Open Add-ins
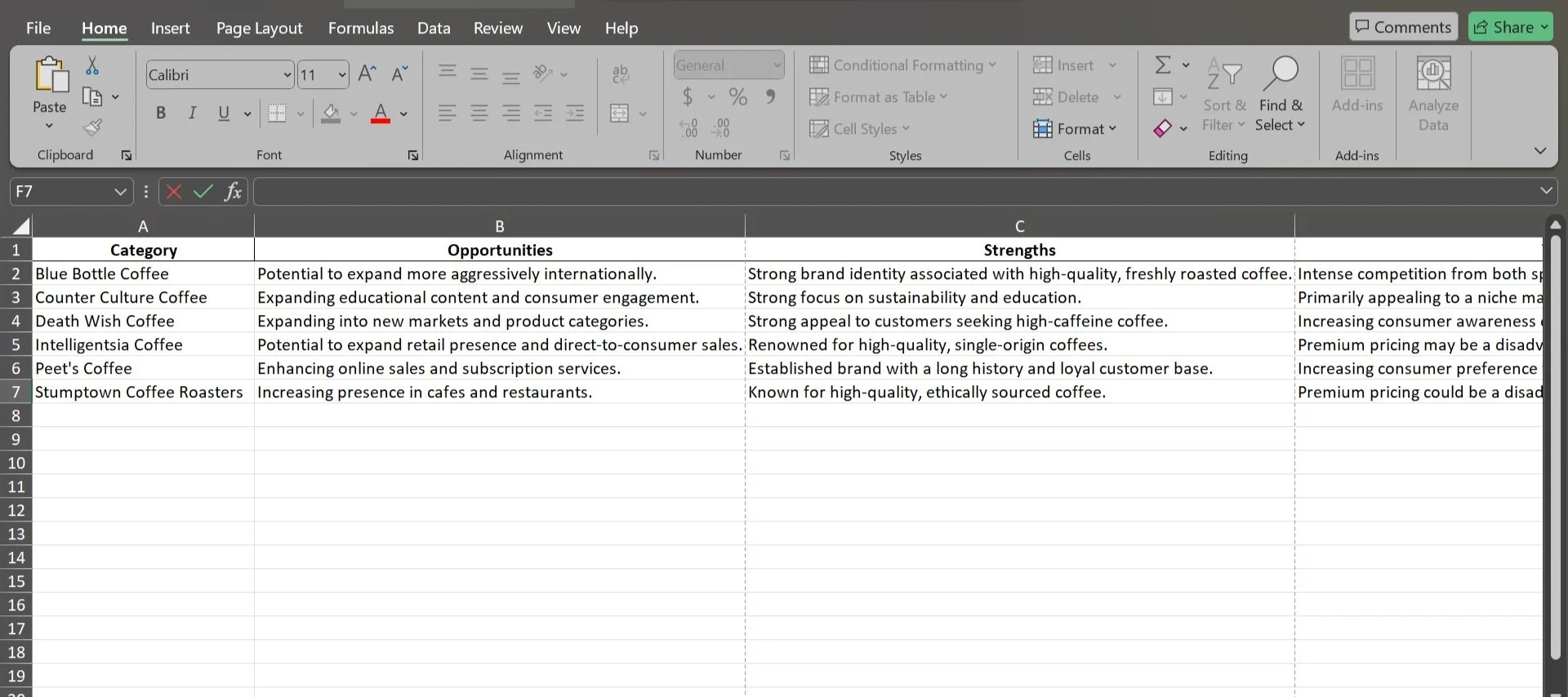 [x=1357, y=84]
